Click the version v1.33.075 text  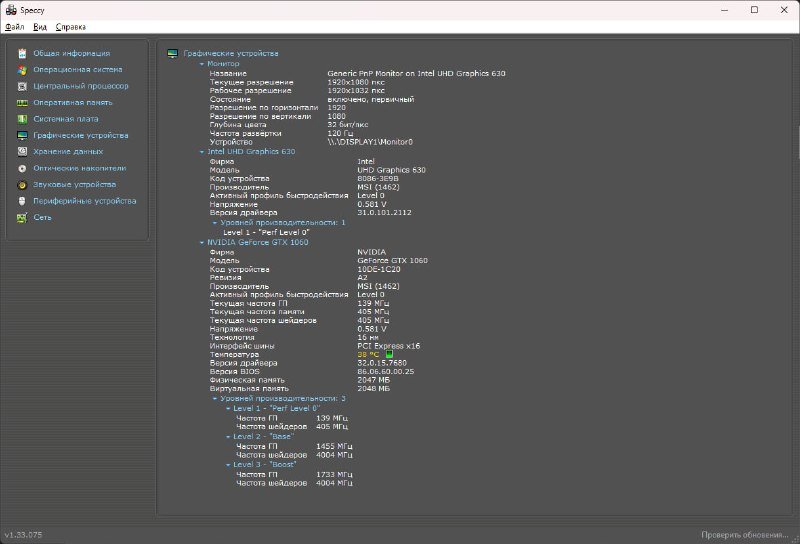[23, 535]
